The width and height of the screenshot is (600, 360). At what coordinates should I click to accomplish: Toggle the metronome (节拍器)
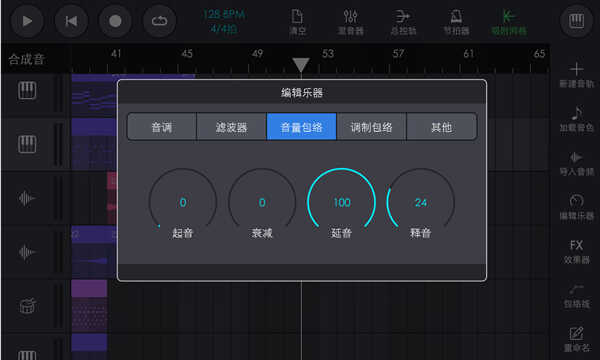[456, 22]
